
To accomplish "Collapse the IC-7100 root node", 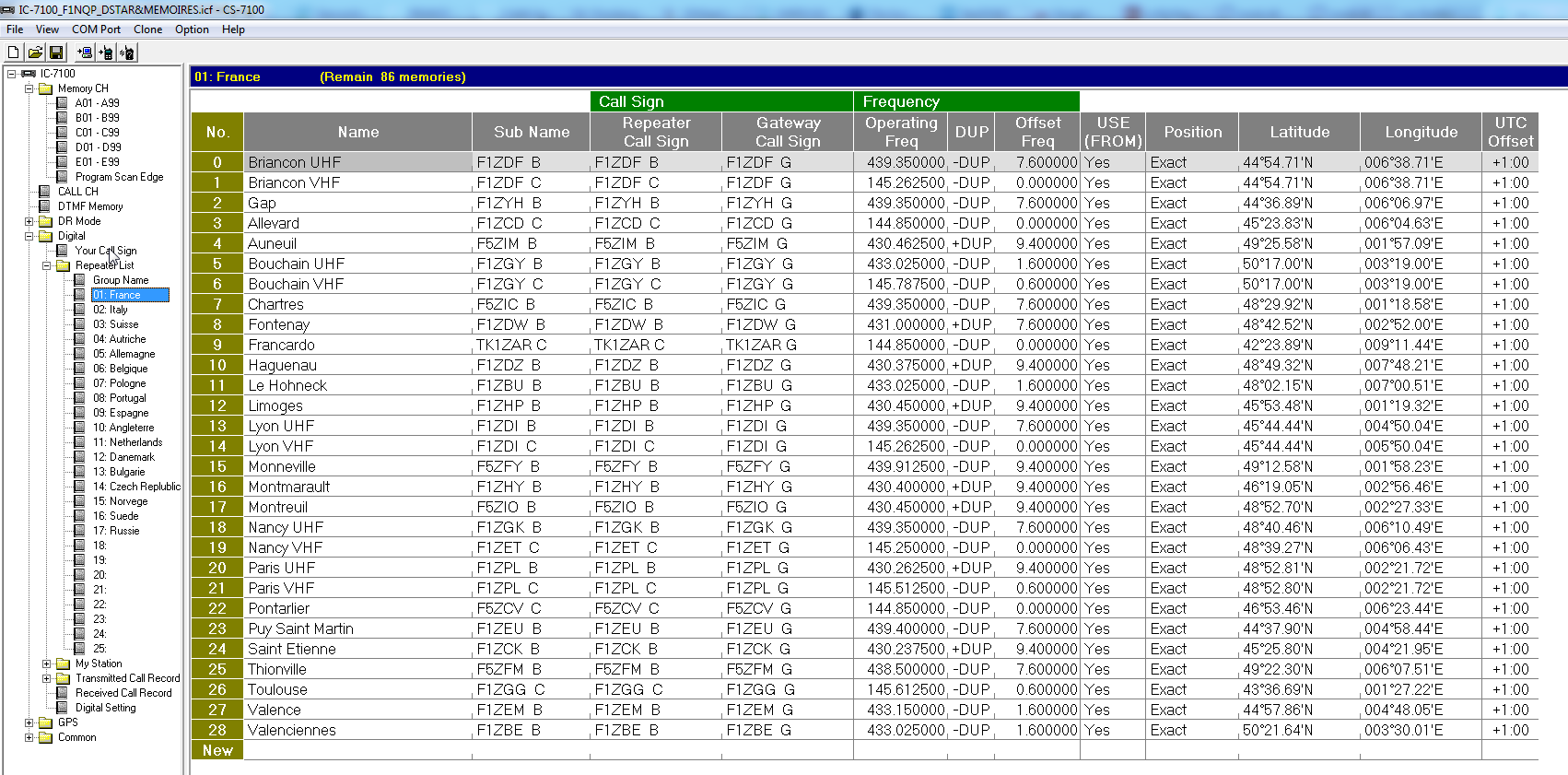I will click(12, 74).
